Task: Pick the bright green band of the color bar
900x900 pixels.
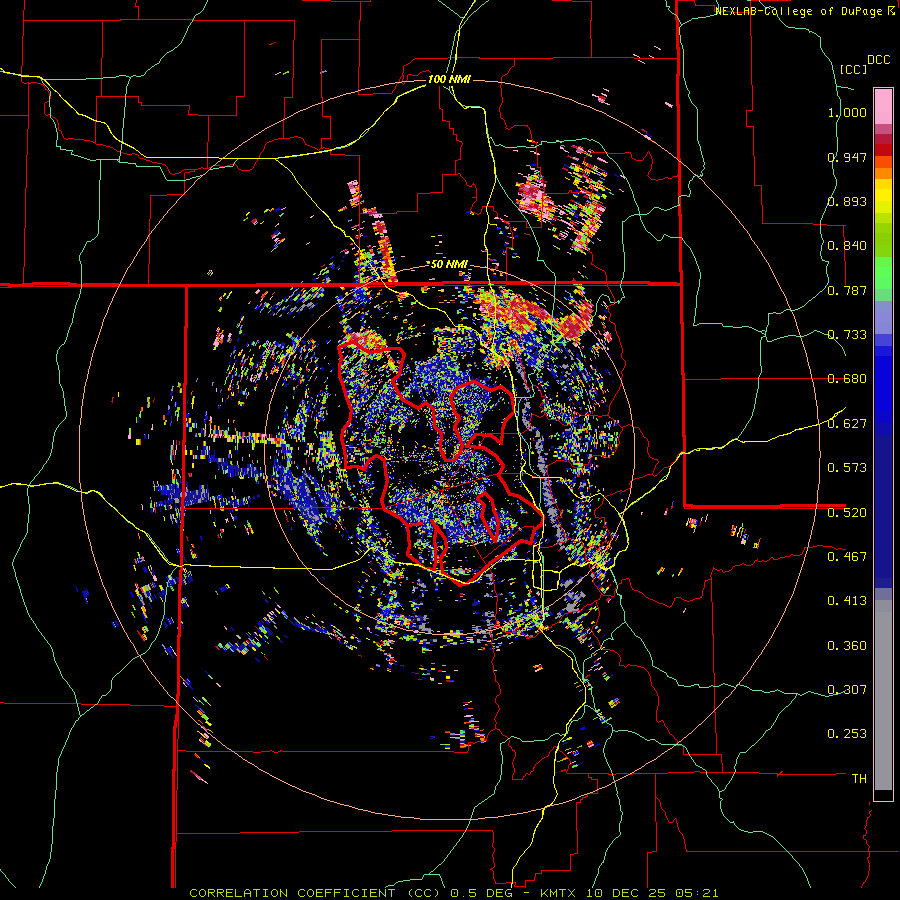Action: tap(883, 273)
